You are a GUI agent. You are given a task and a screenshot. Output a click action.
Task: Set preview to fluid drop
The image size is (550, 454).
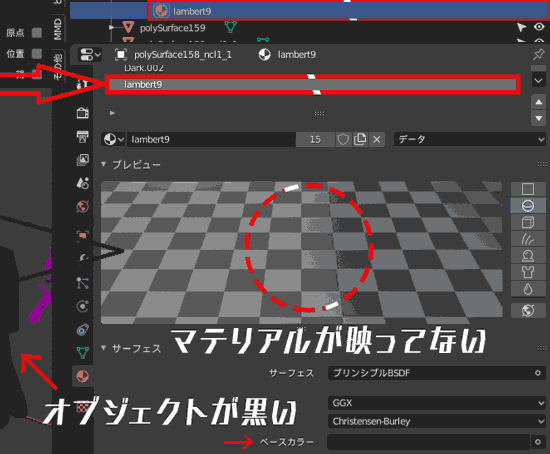pyautogui.click(x=528, y=289)
